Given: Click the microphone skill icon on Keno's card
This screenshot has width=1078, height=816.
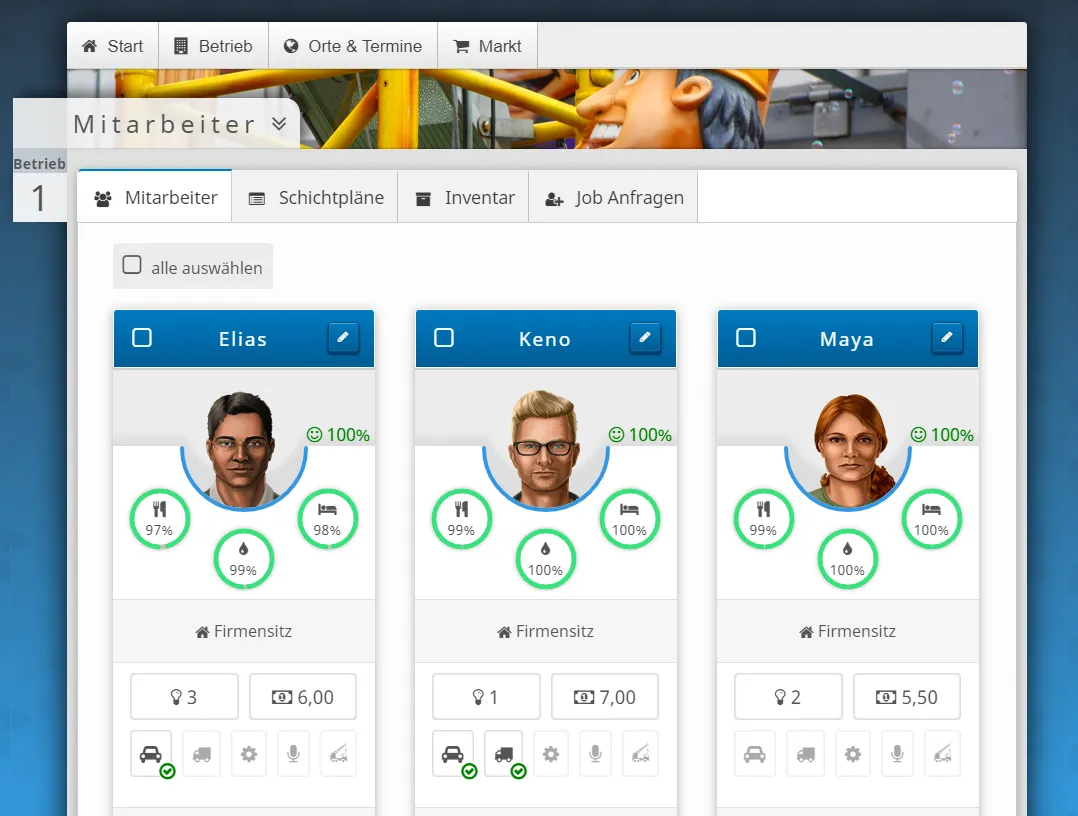Looking at the screenshot, I should (x=595, y=754).
